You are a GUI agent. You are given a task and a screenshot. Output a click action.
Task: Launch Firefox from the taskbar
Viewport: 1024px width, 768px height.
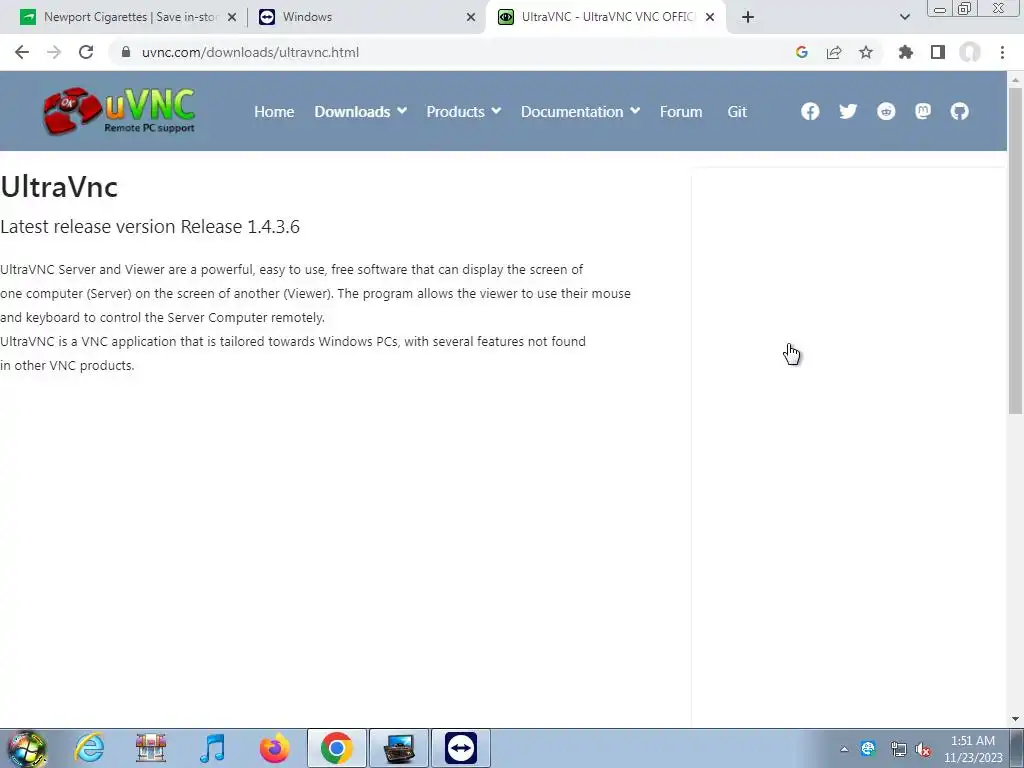click(x=274, y=748)
